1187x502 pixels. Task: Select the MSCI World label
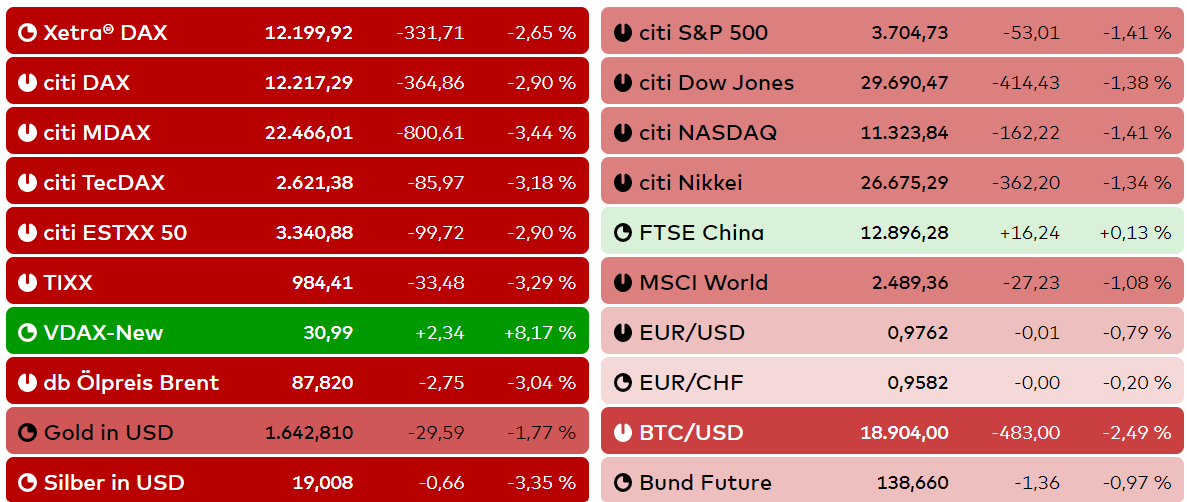(x=704, y=283)
